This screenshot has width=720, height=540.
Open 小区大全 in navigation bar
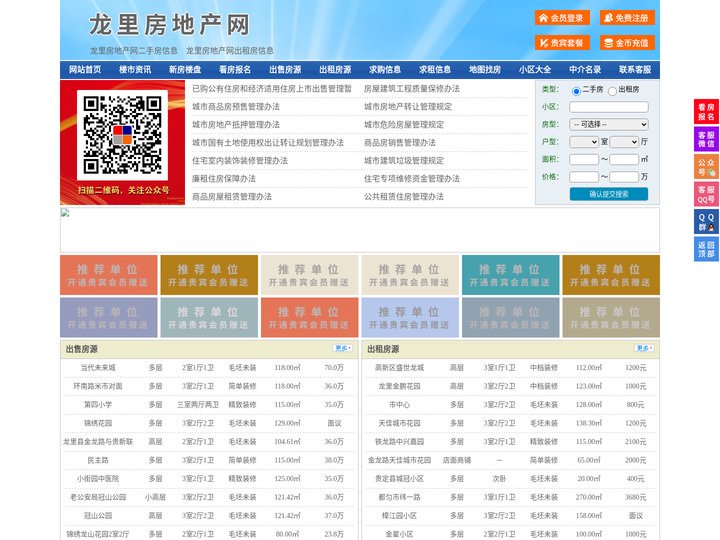(x=535, y=70)
